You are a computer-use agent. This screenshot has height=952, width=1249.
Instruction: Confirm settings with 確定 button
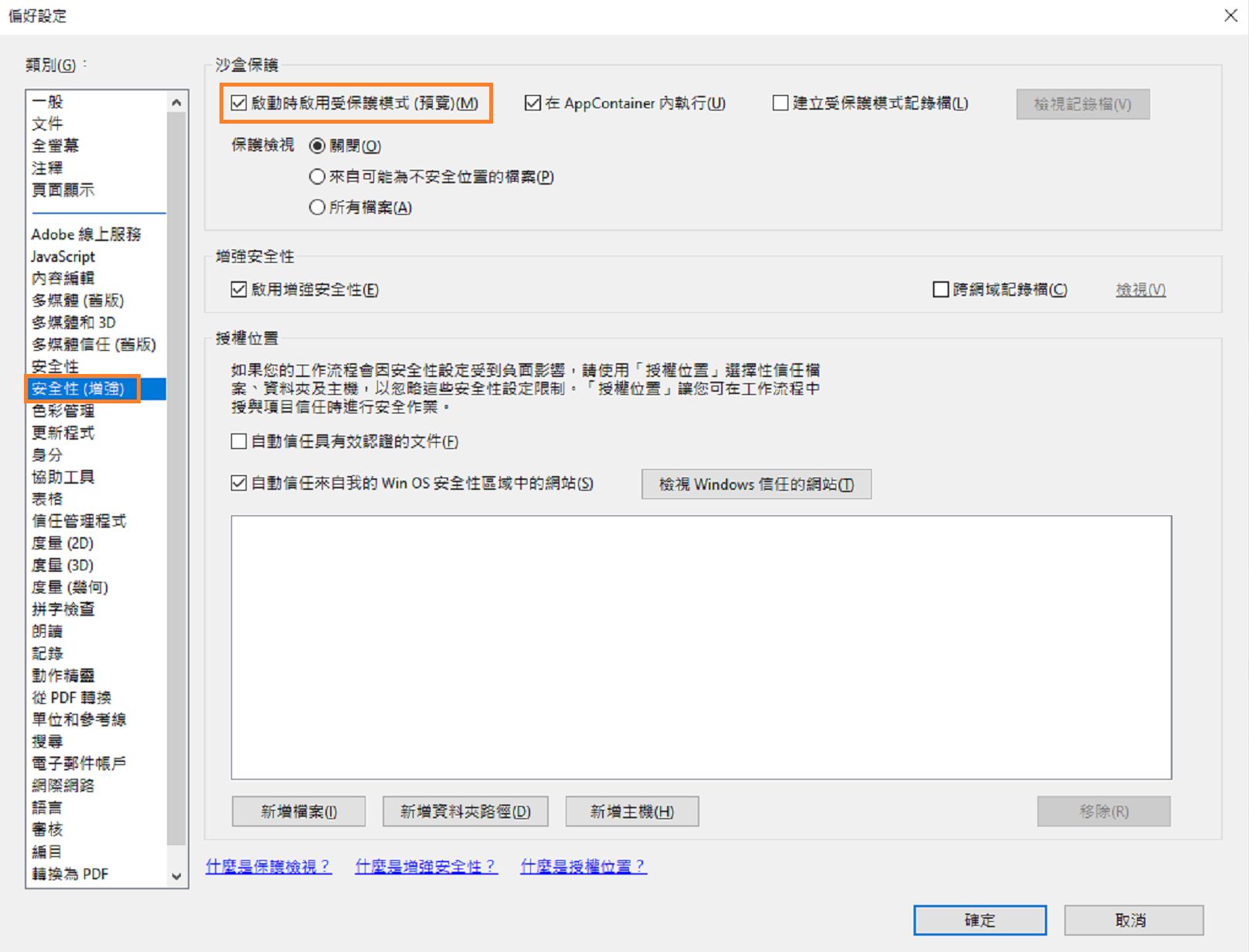980,920
